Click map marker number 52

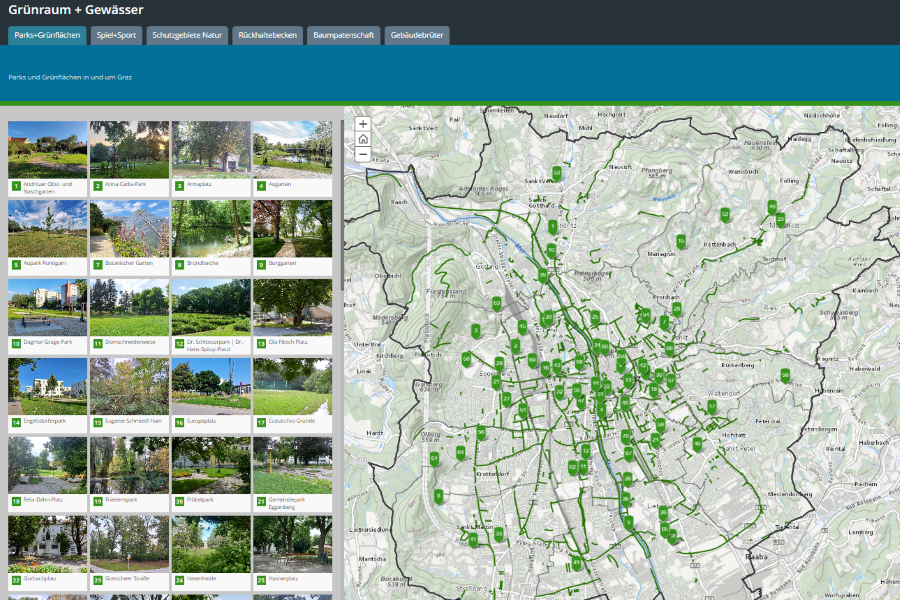(725, 214)
